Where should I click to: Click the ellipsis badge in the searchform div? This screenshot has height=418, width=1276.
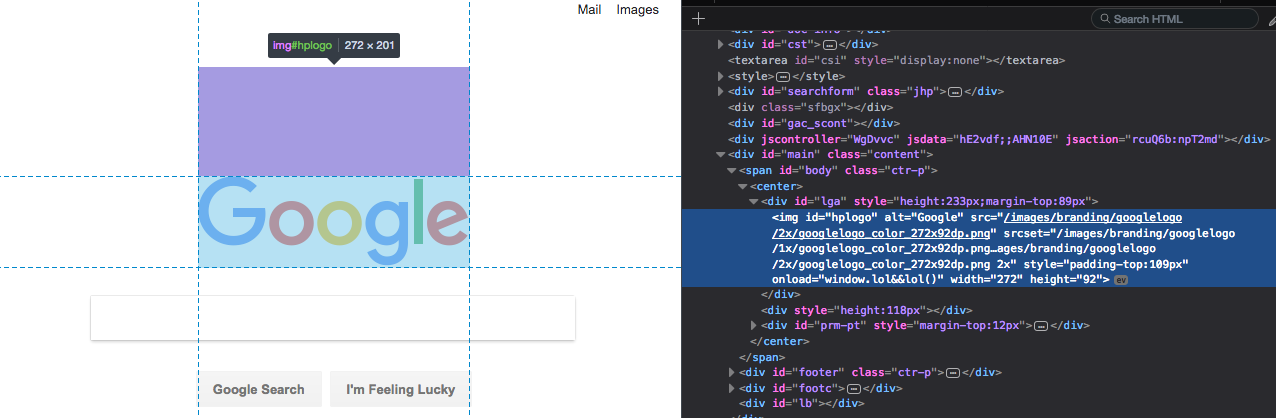tap(954, 92)
